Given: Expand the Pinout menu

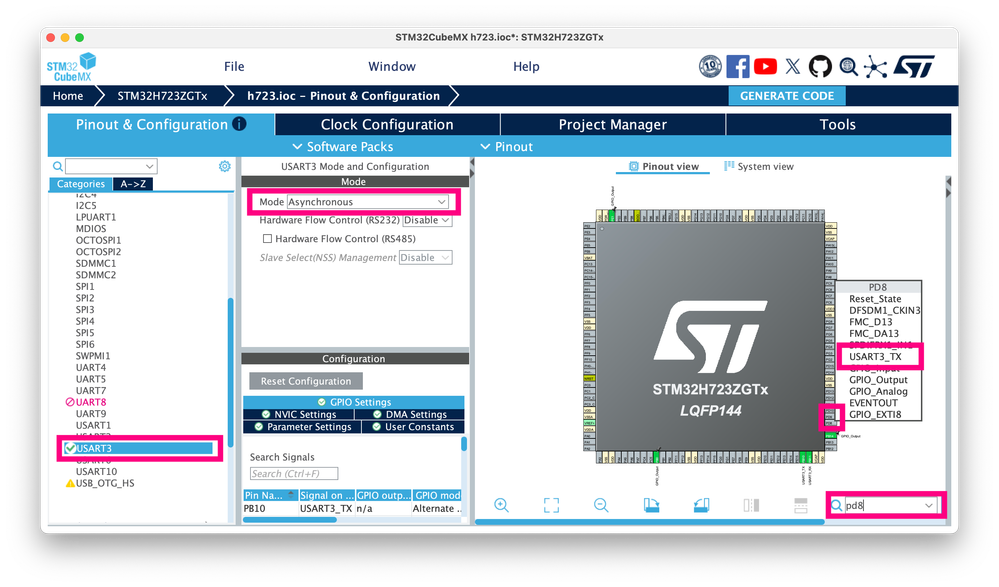Looking at the screenshot, I should click(x=507, y=147).
